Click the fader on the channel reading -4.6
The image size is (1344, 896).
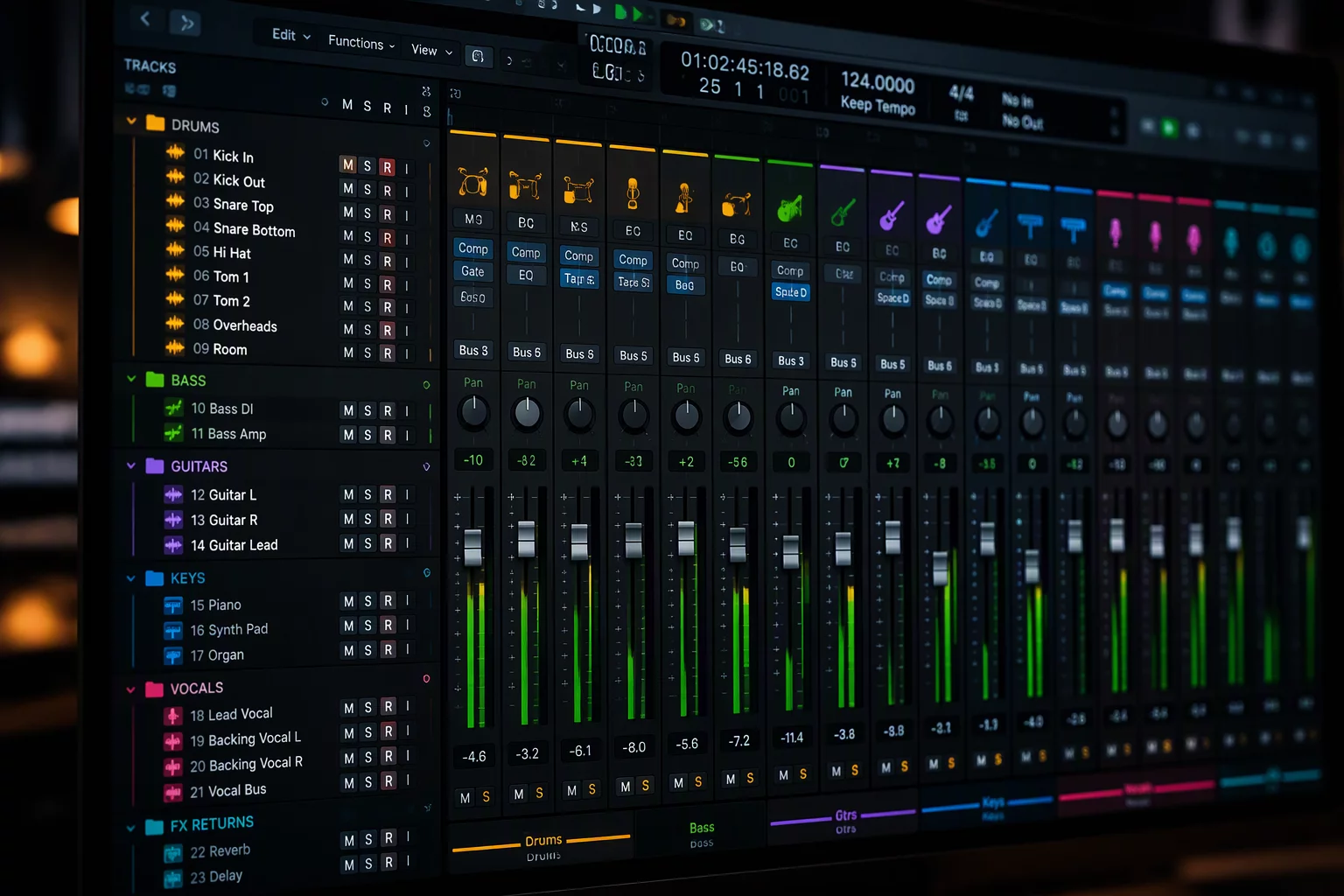pyautogui.click(x=472, y=547)
